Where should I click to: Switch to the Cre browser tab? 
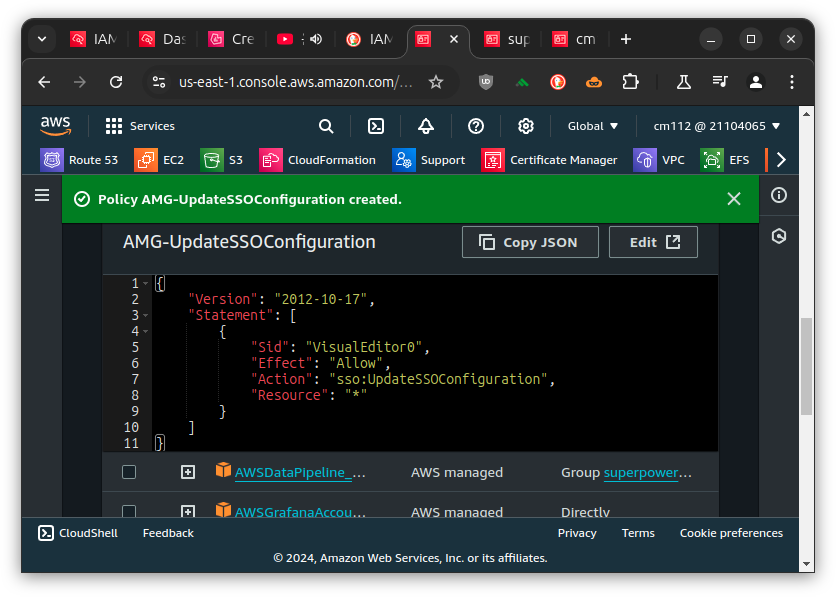231,39
